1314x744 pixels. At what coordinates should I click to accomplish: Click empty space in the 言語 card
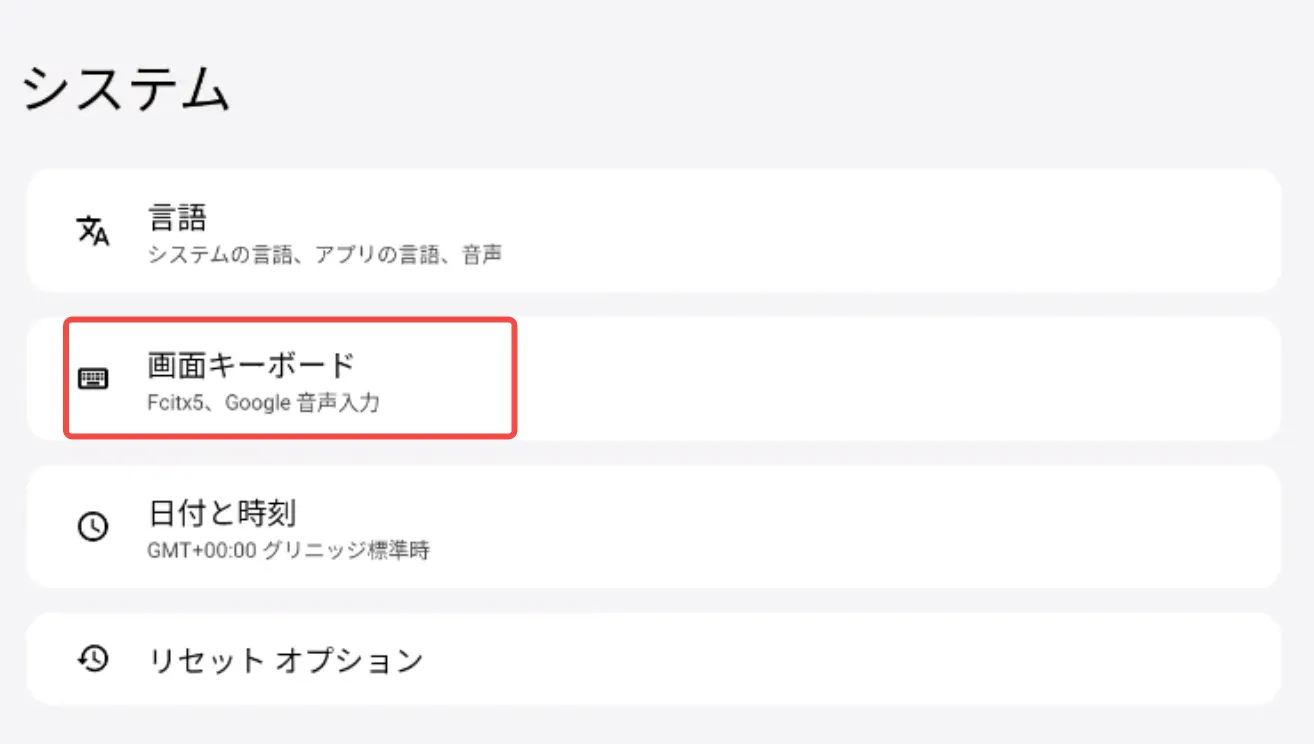(x=900, y=231)
